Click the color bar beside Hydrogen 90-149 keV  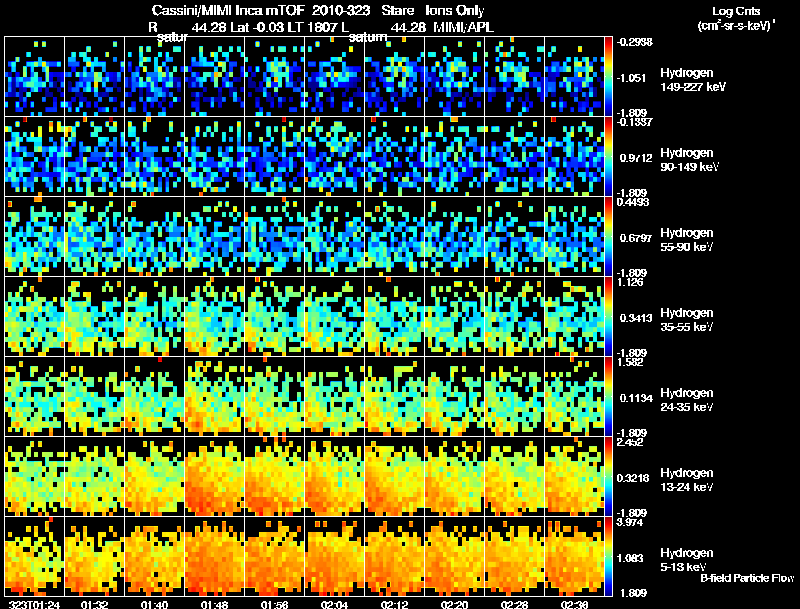[x=608, y=157]
